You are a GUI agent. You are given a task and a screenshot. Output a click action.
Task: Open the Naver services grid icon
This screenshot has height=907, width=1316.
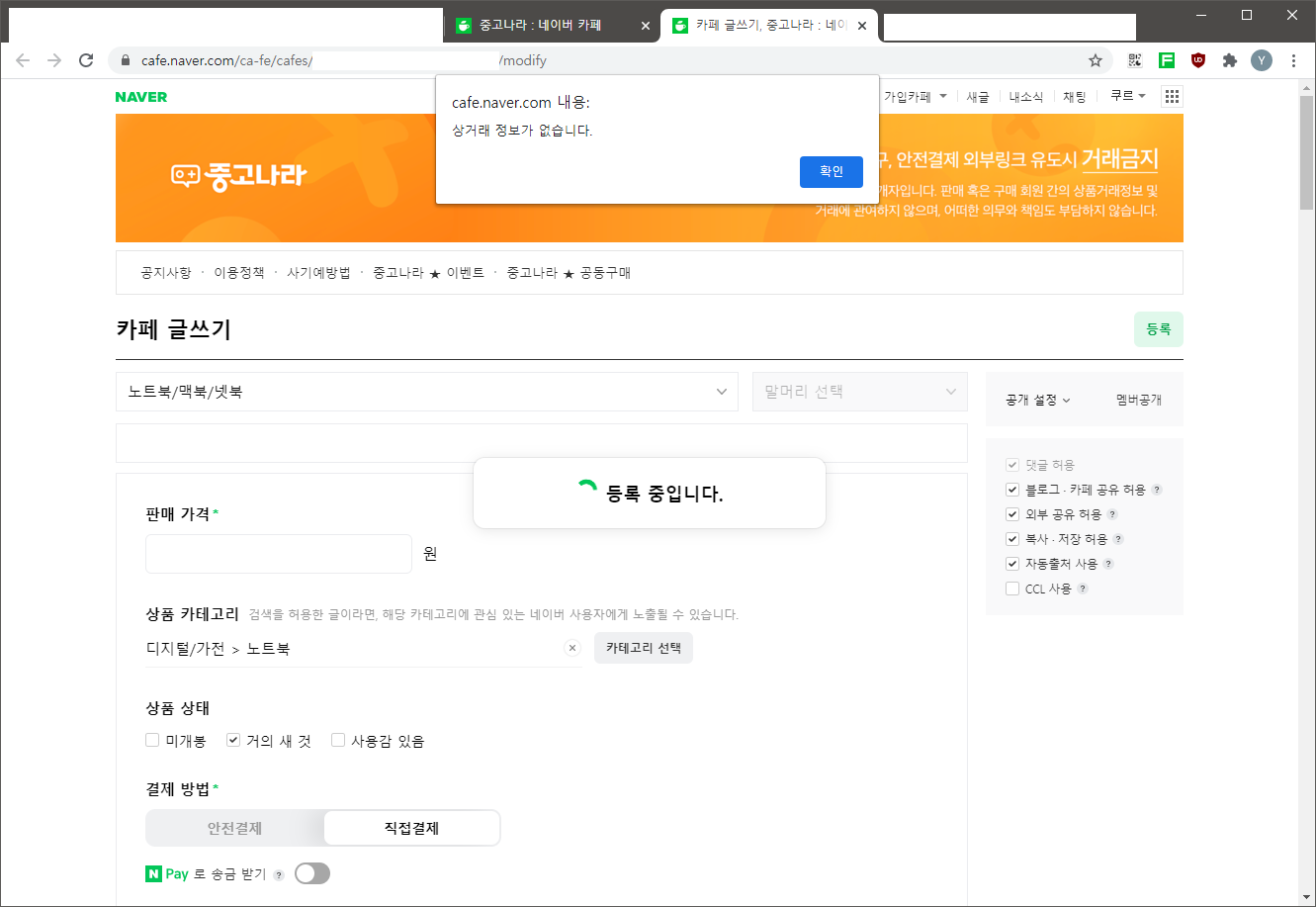tap(1172, 96)
